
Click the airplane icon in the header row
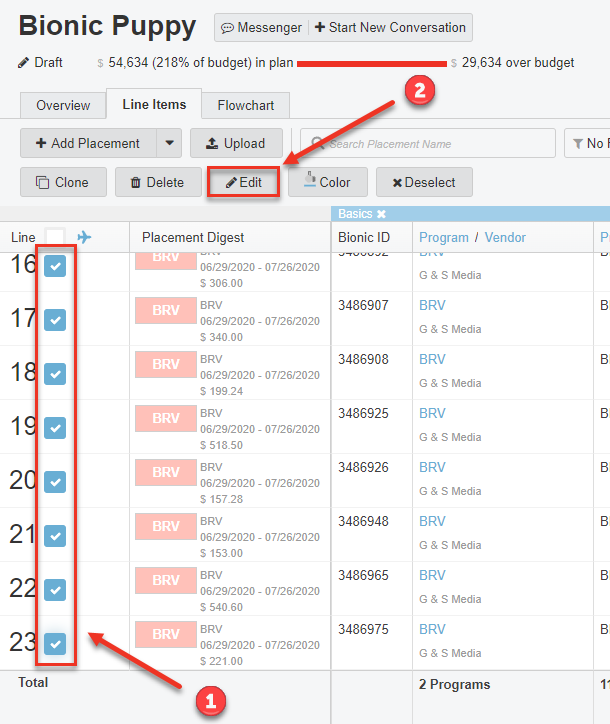click(84, 237)
